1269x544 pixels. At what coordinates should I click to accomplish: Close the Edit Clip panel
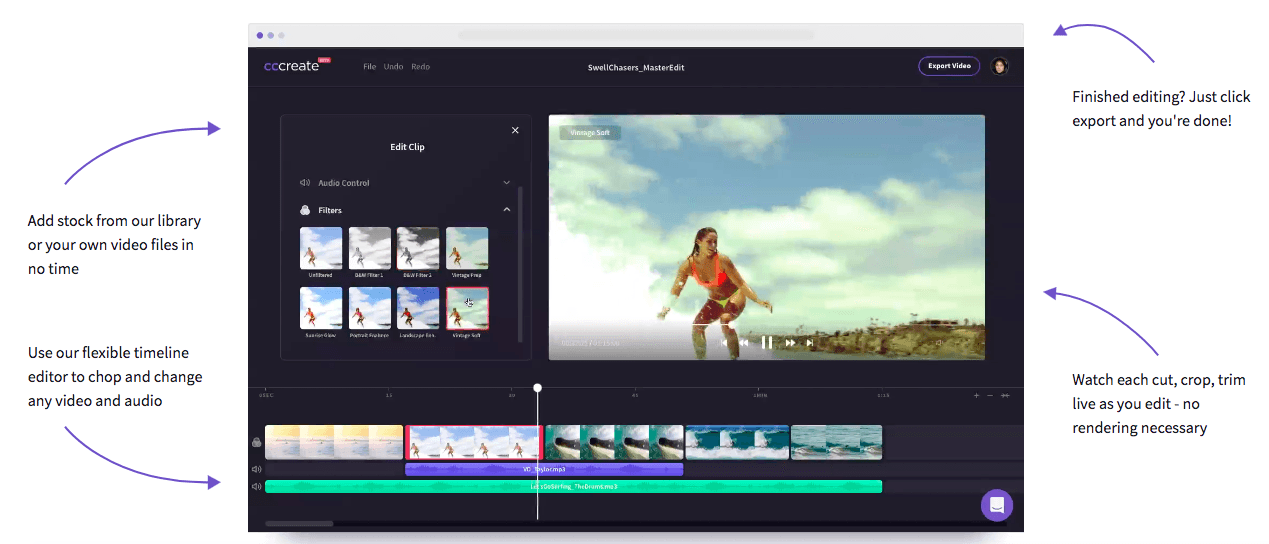pos(515,130)
